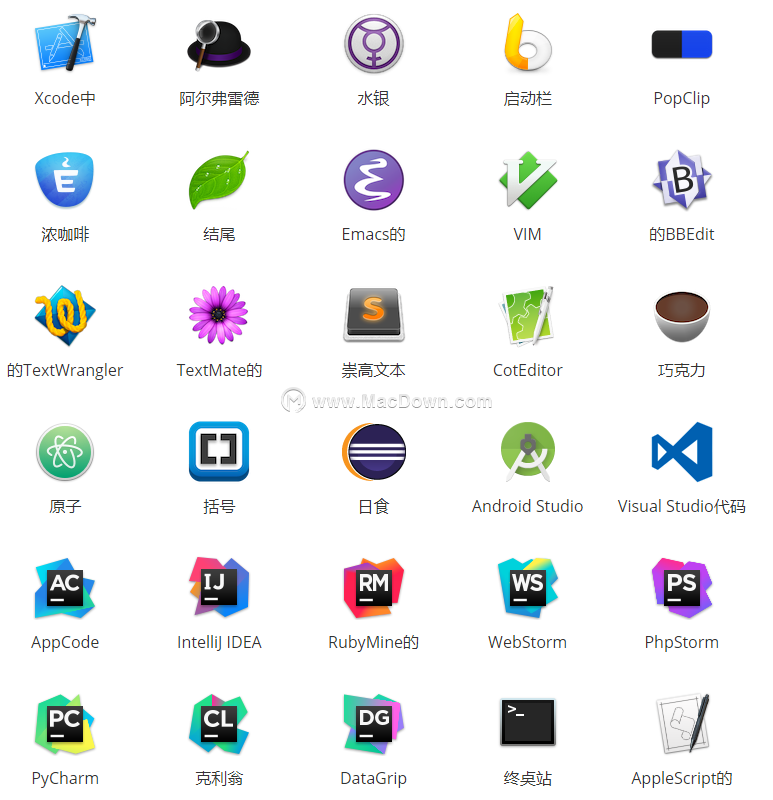
Task: Click the 'Android Studio' label
Action: tap(528, 506)
